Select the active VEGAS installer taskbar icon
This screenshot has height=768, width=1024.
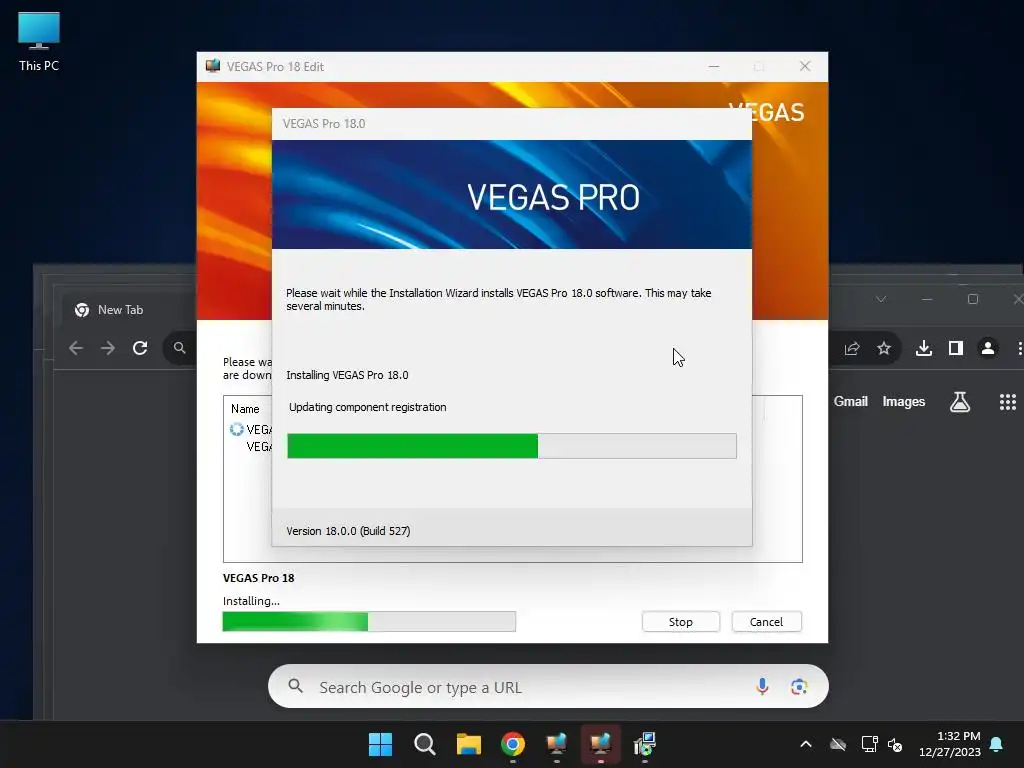coord(600,744)
